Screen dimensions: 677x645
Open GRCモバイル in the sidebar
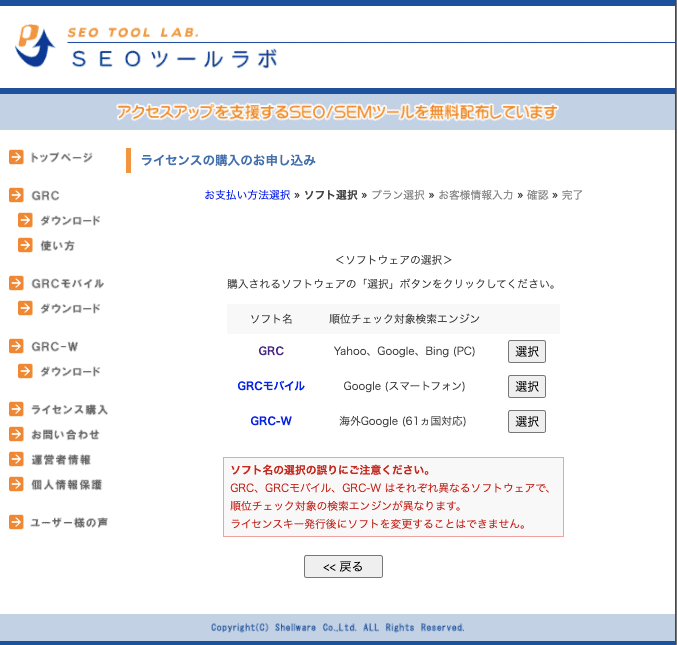pos(68,284)
